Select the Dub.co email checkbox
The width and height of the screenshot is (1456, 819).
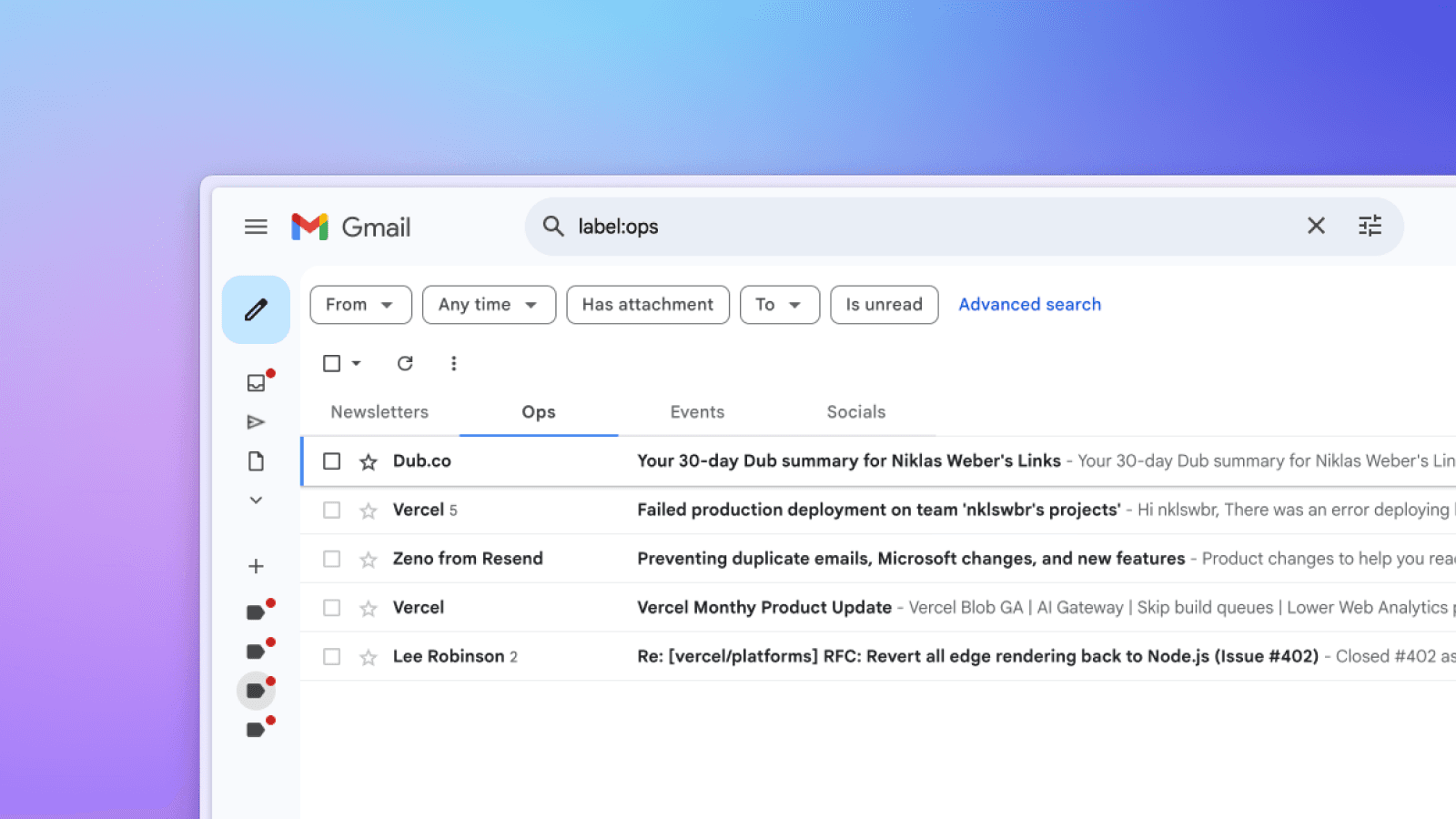coord(331,461)
